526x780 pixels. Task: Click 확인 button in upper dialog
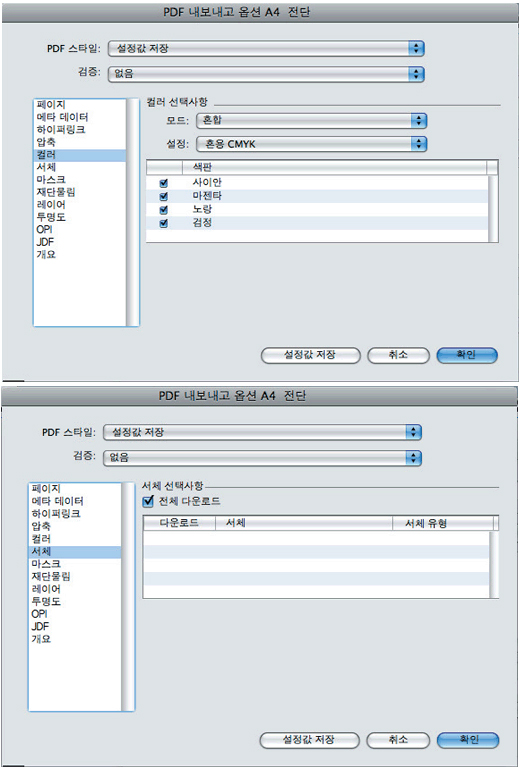467,355
